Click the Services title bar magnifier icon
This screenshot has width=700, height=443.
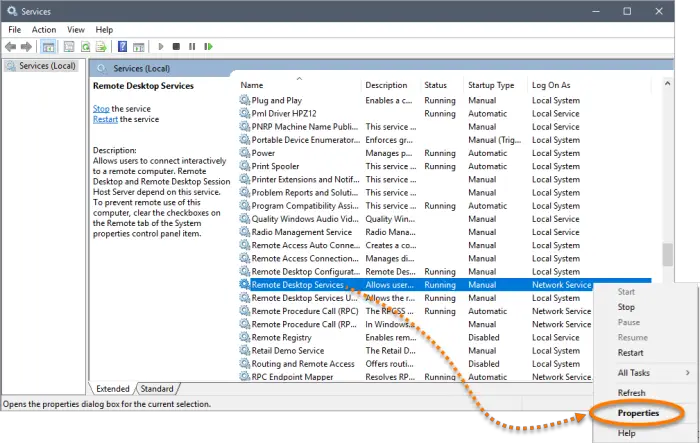pos(12,11)
